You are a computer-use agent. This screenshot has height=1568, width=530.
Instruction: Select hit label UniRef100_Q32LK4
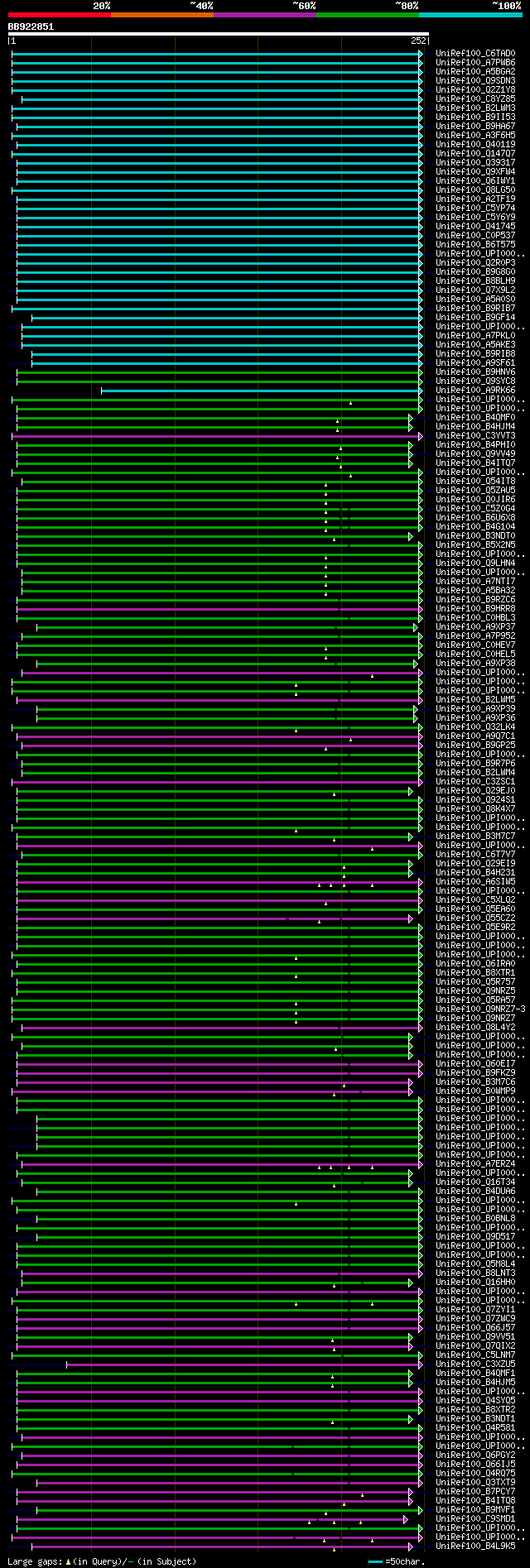[x=475, y=727]
